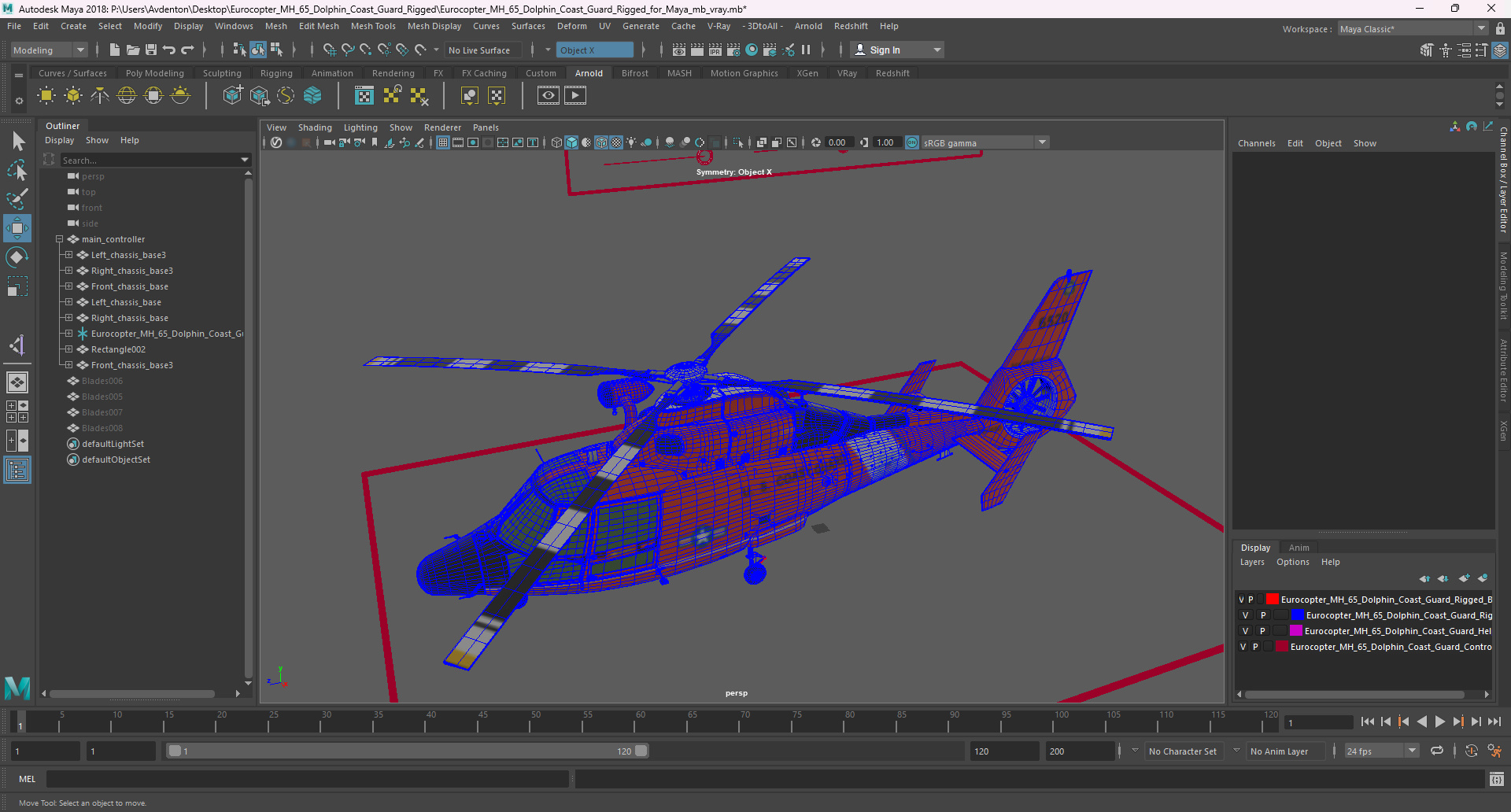Click the Arnold stand-in cube icon
The width and height of the screenshot is (1511, 812).
click(233, 96)
